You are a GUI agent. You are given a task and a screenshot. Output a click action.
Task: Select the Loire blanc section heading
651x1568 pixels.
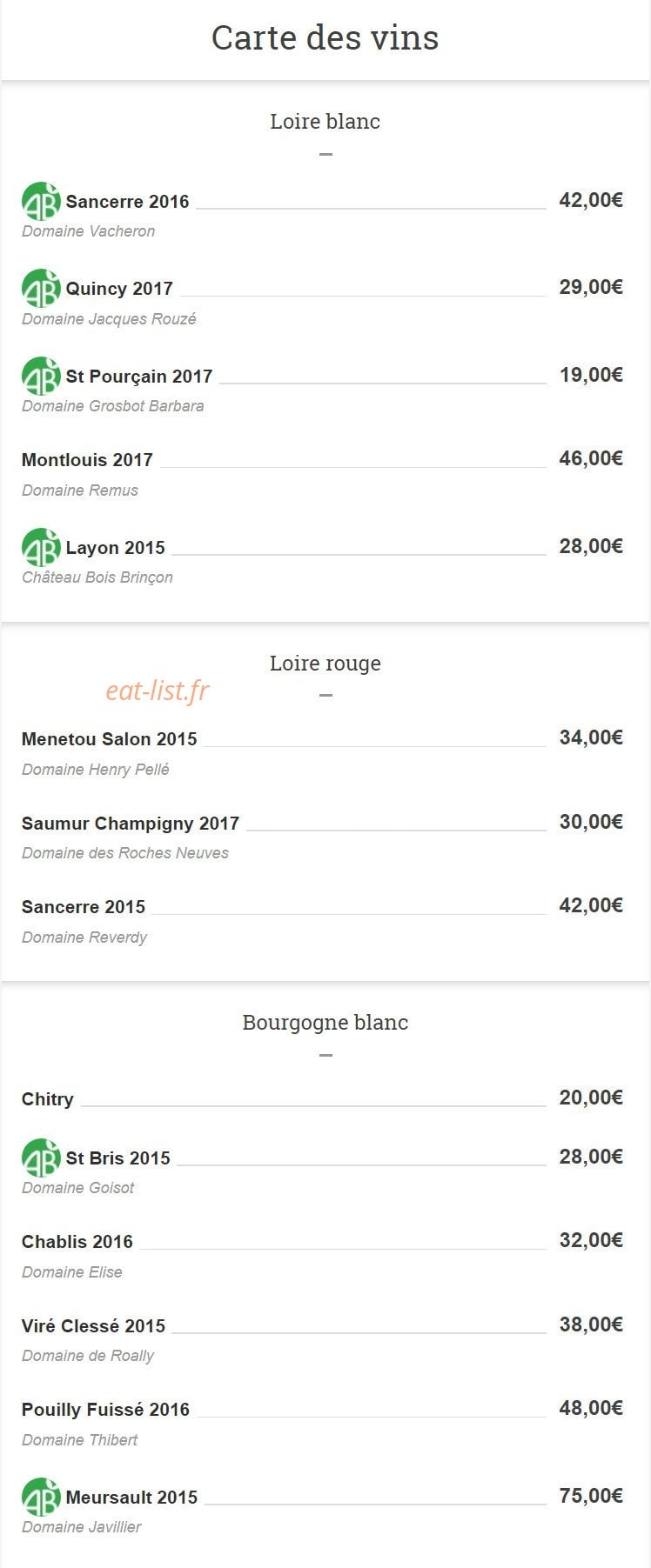[325, 121]
